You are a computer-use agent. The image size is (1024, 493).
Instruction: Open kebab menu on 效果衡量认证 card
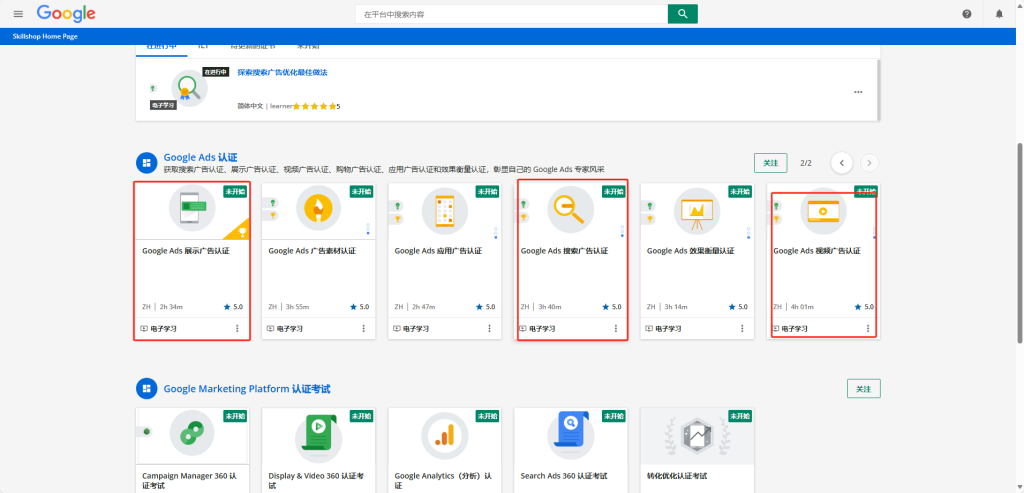742,328
